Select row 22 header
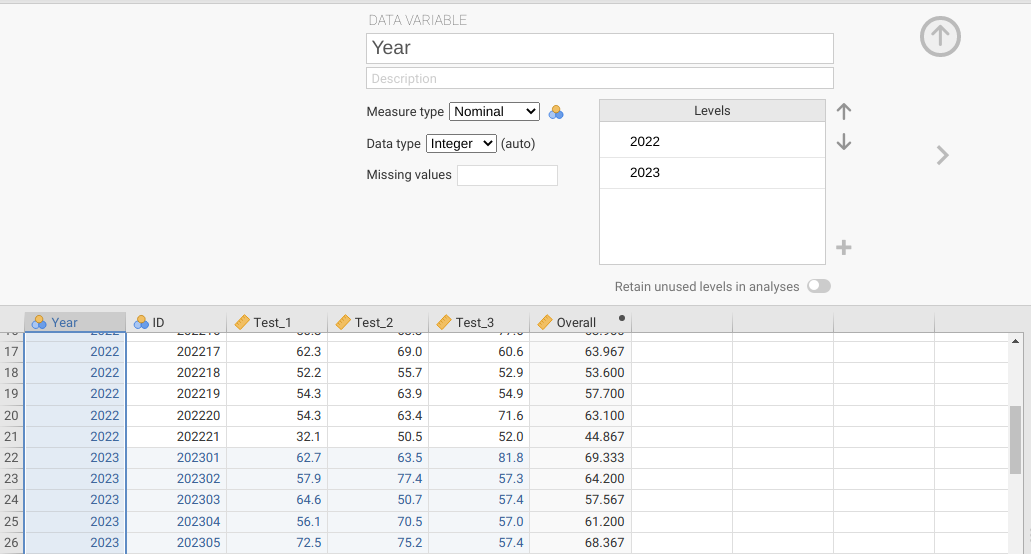 click(x=12, y=457)
